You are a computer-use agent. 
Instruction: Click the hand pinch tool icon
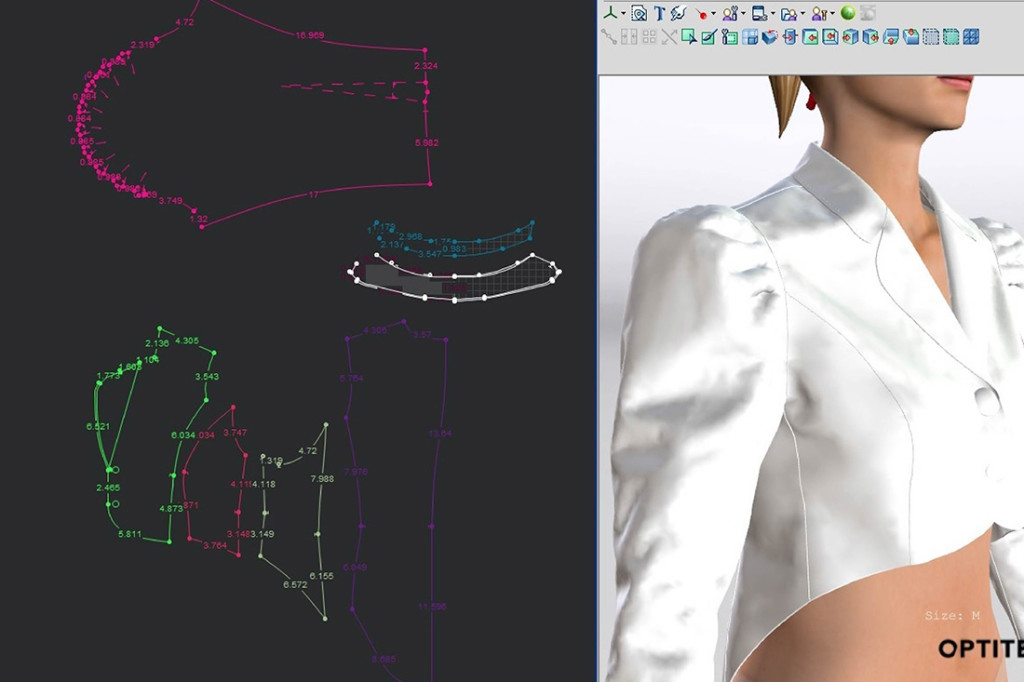click(679, 14)
